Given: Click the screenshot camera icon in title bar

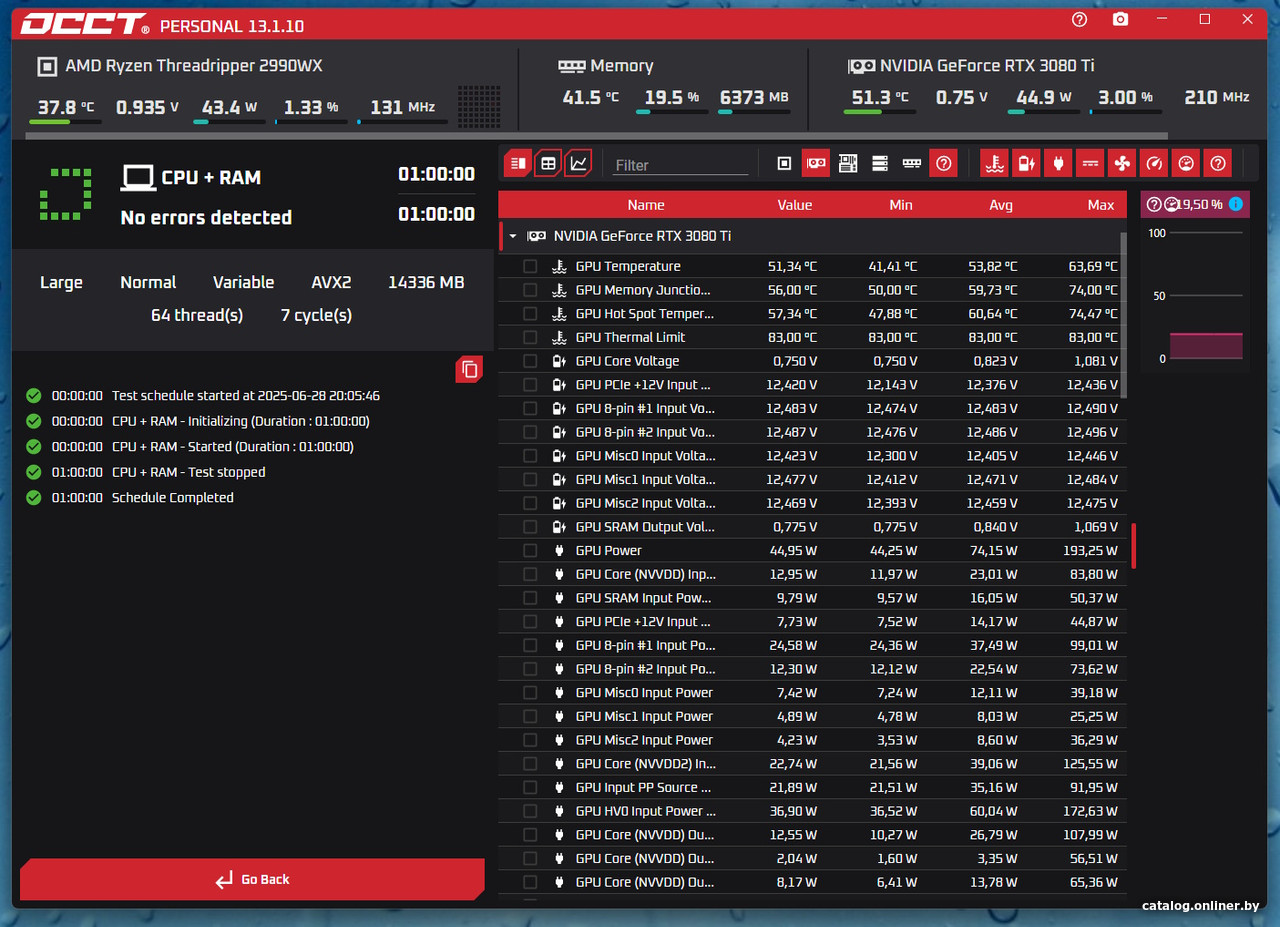Looking at the screenshot, I should (1121, 20).
